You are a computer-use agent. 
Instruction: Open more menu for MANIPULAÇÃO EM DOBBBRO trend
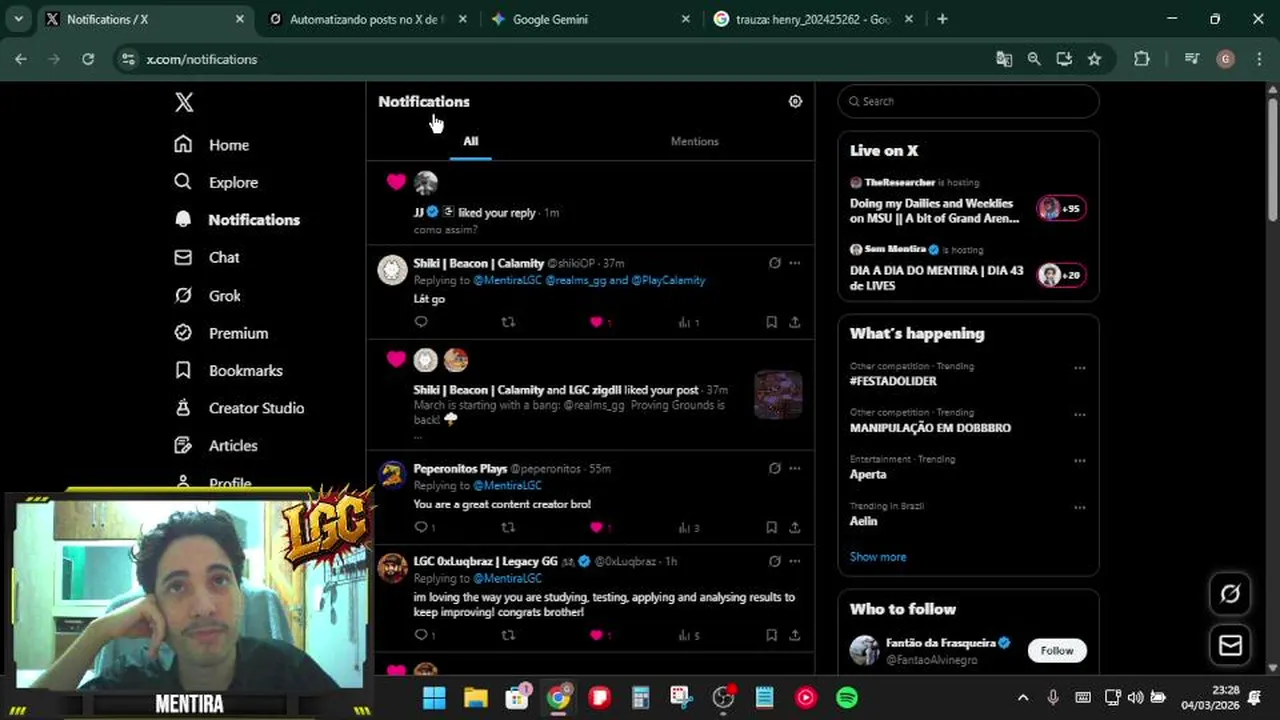1079,414
